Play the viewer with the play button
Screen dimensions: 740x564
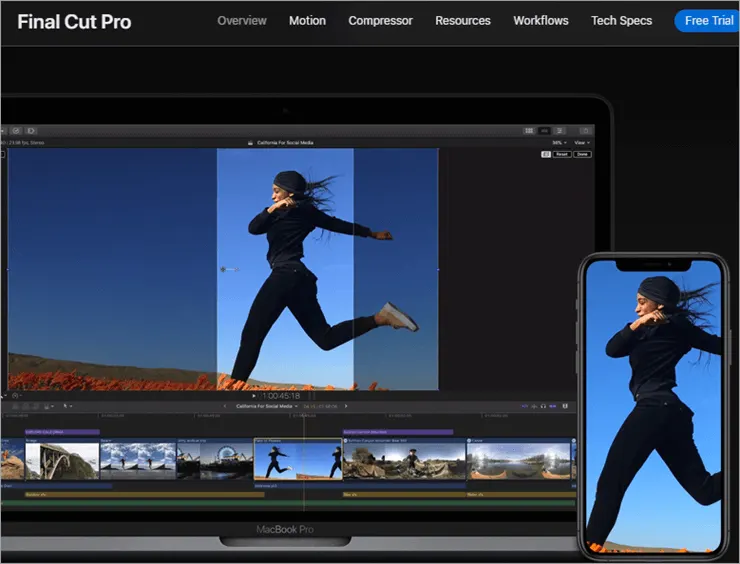(x=254, y=396)
